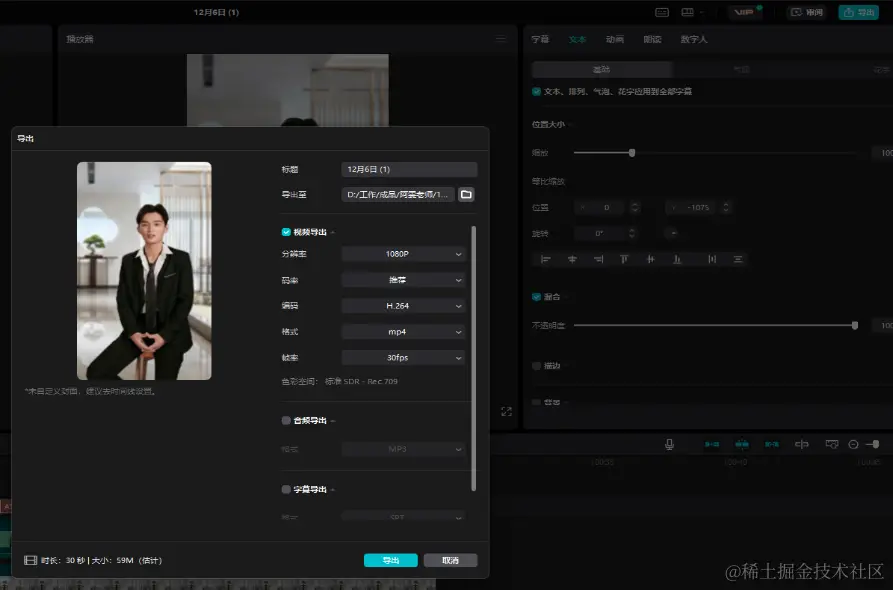Click the fullscreen preview icon
Image resolution: width=893 pixels, height=590 pixels.
coord(506,411)
